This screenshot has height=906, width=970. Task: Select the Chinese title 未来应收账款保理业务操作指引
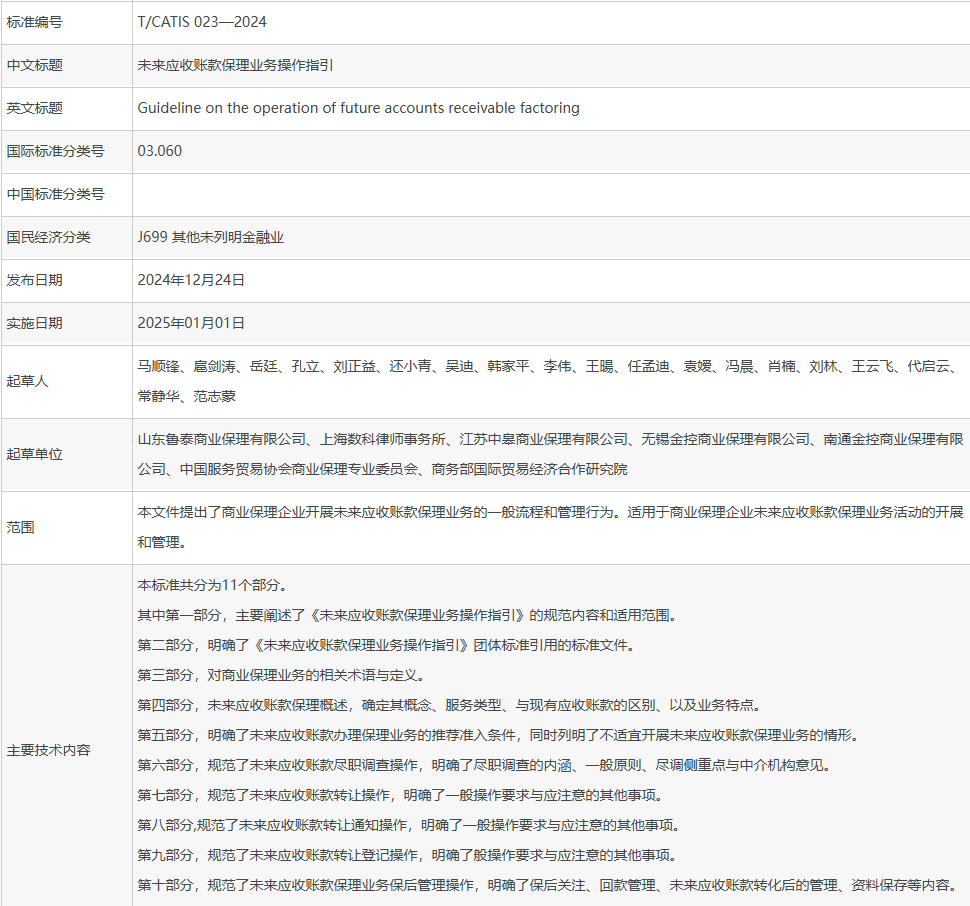[x=235, y=65]
